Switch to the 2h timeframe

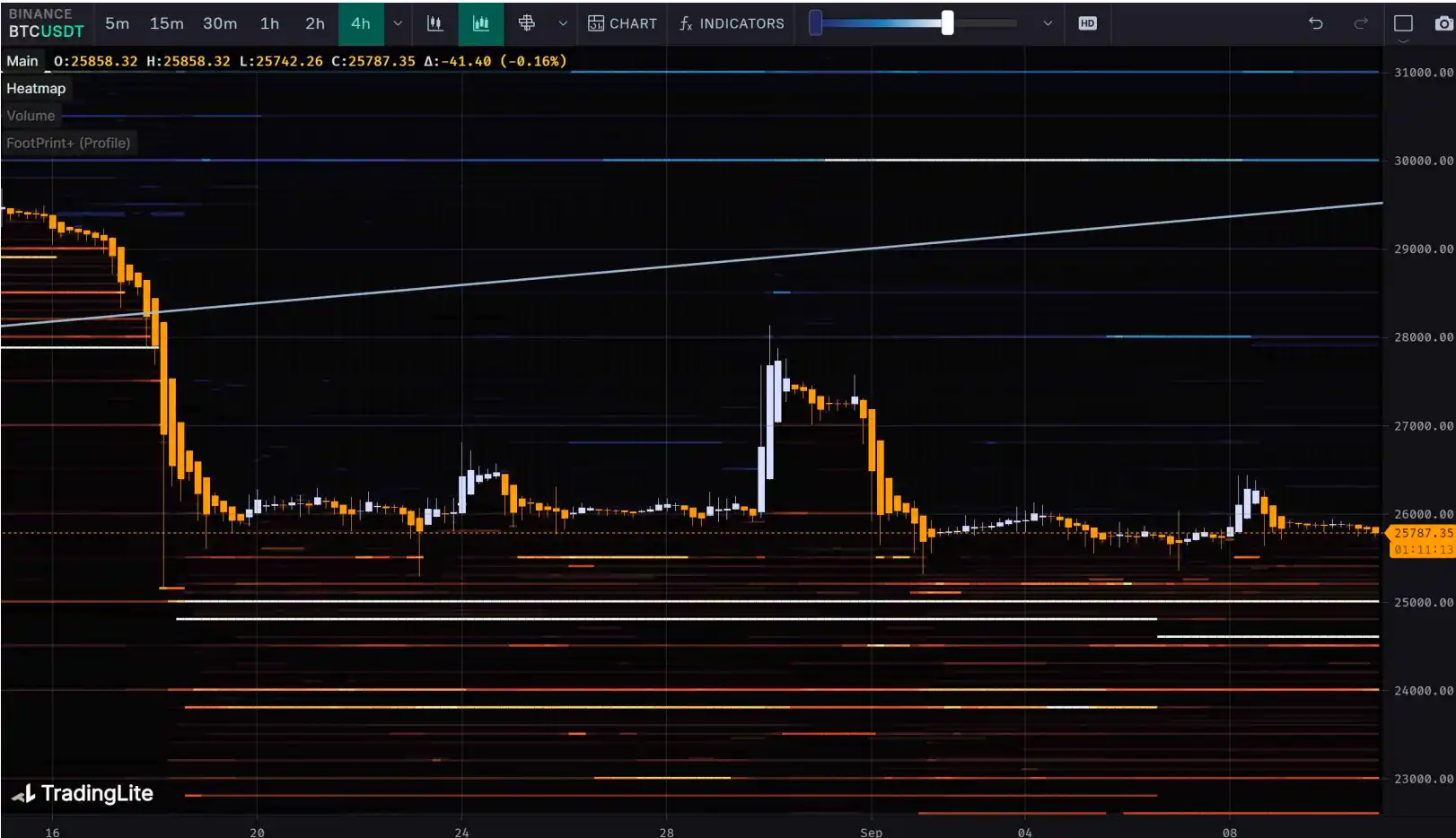(315, 23)
